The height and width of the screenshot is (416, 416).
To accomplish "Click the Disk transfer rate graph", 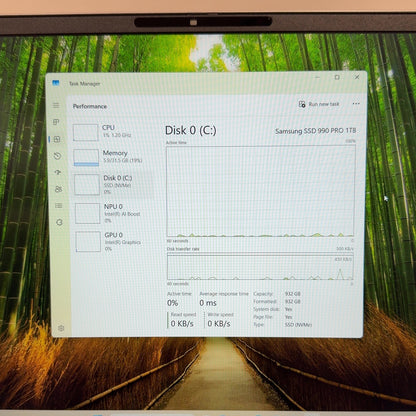I will tap(260, 266).
